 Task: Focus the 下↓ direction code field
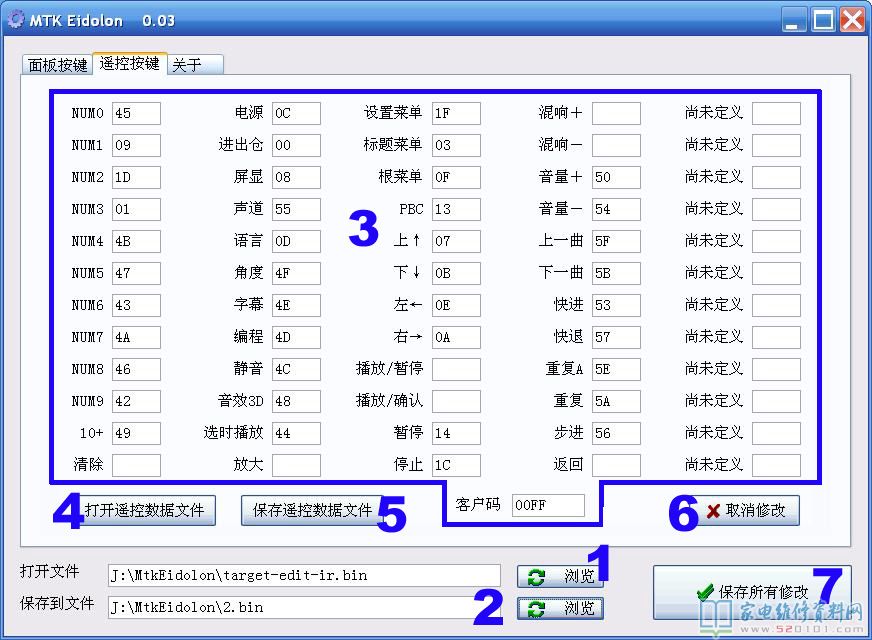click(457, 274)
